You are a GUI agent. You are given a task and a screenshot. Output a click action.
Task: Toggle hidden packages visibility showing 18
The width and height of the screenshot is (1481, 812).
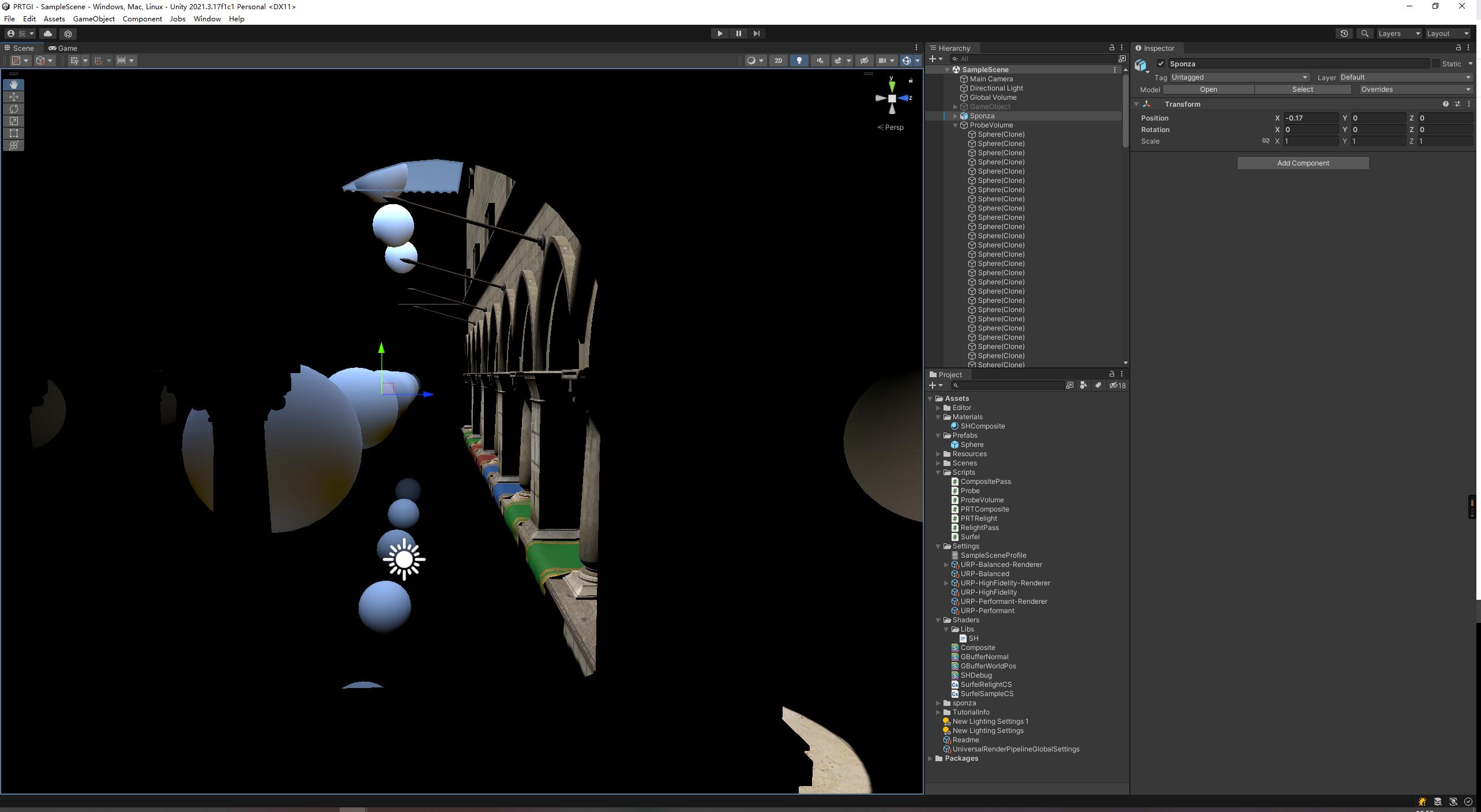click(1117, 385)
